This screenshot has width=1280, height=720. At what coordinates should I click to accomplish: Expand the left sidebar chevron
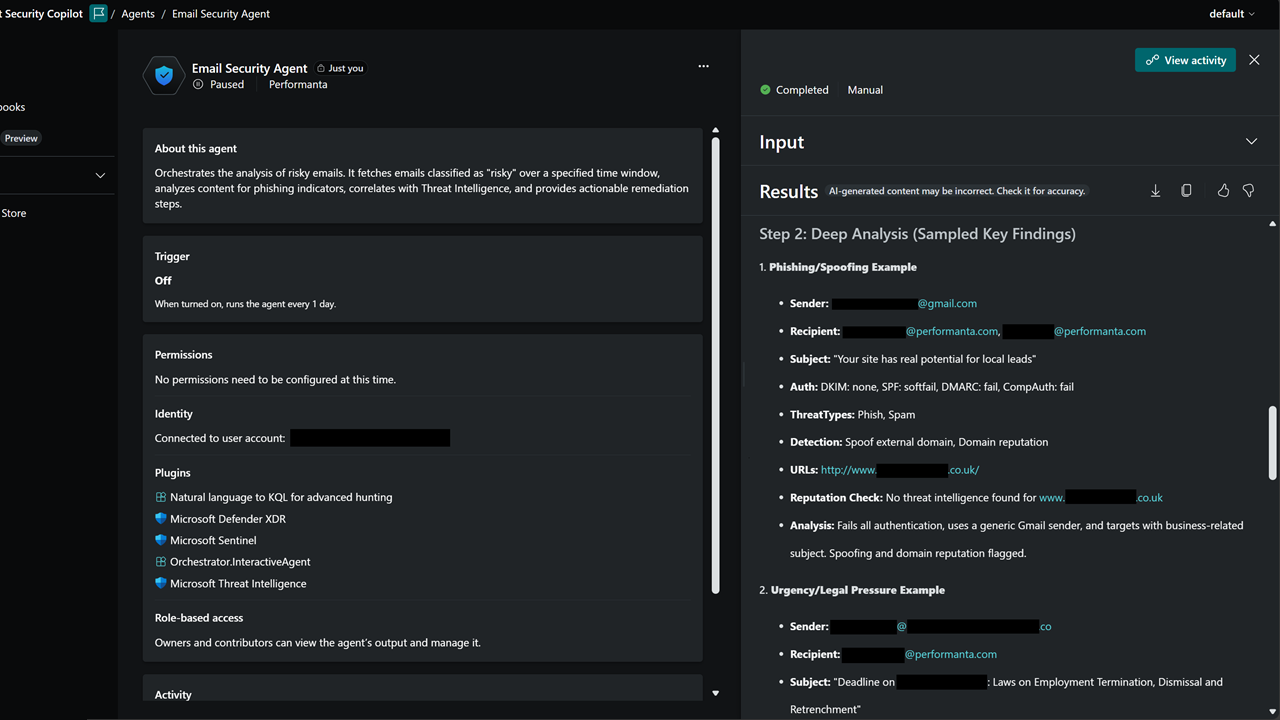[x=100, y=176]
